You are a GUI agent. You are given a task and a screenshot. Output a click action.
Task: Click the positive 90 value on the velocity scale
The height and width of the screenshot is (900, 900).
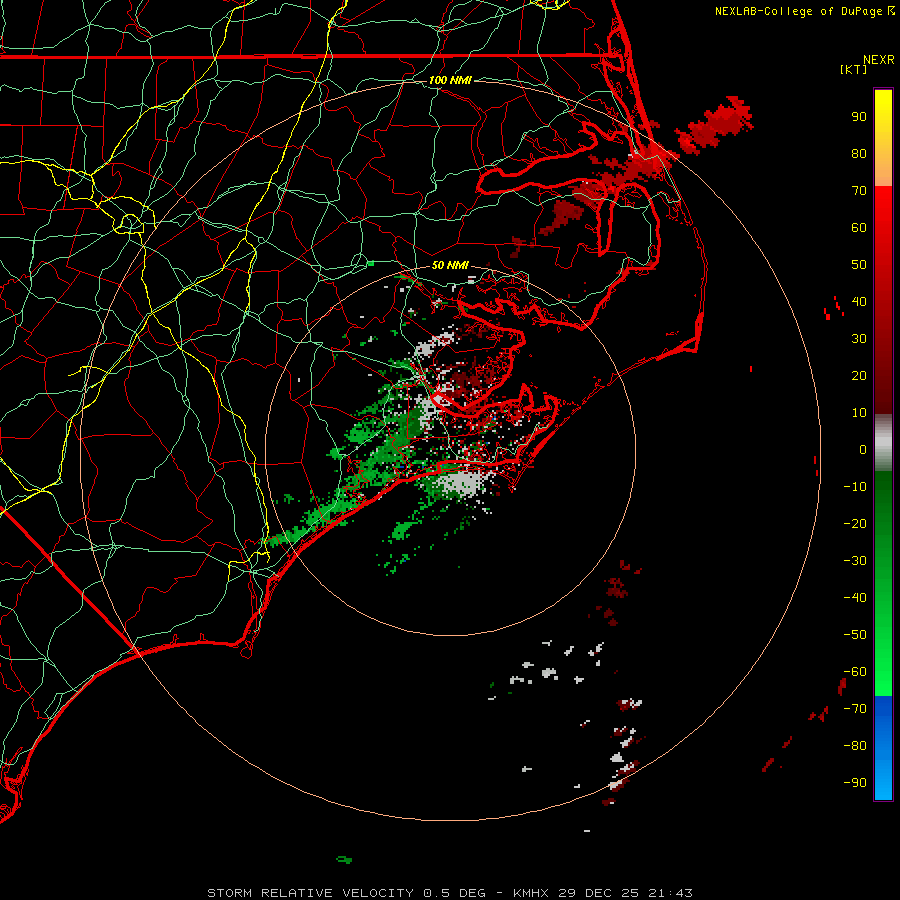859,117
